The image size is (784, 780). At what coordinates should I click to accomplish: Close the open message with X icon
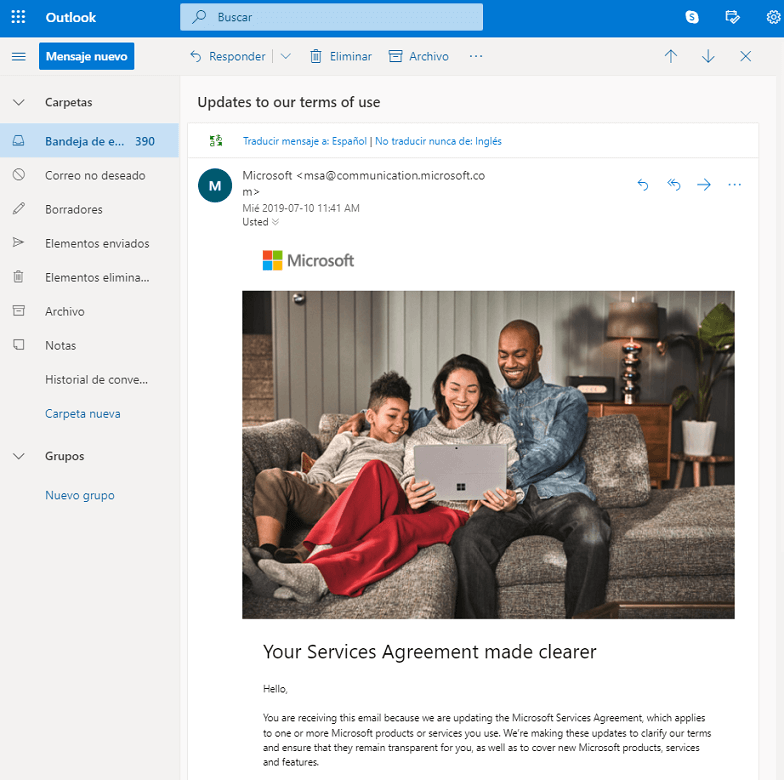pyautogui.click(x=745, y=56)
